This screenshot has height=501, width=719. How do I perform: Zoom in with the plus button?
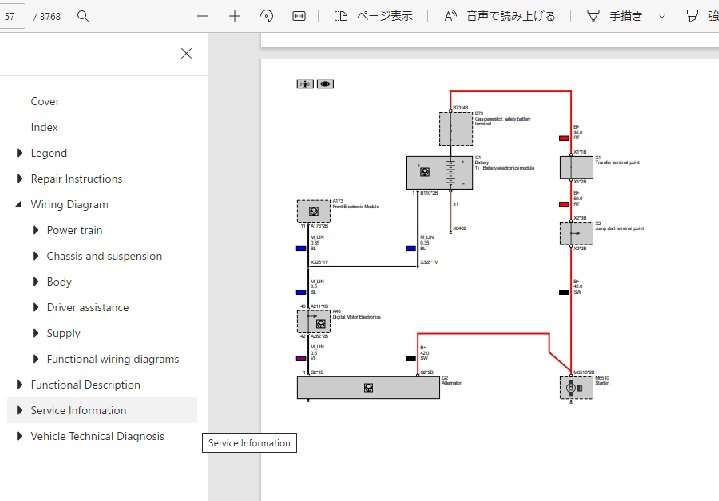pyautogui.click(x=234, y=17)
